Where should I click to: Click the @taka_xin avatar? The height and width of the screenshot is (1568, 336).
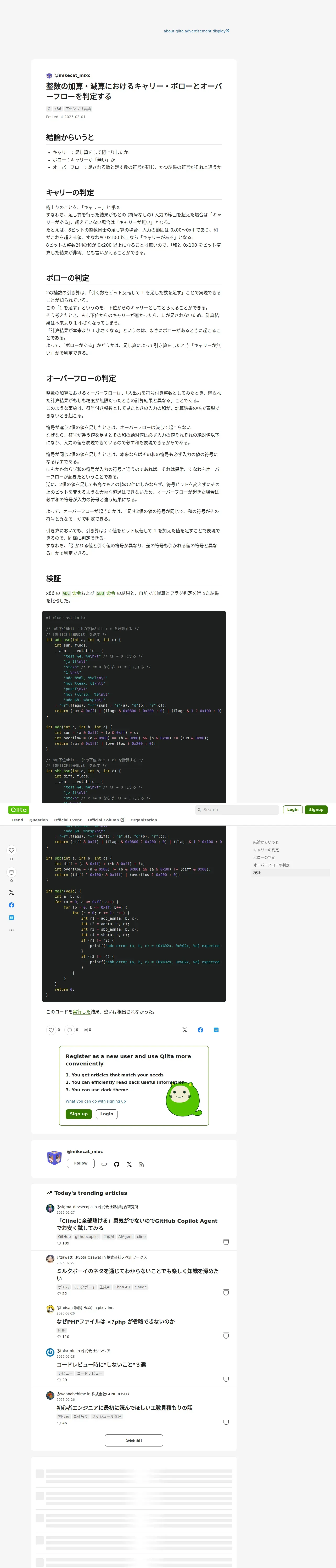[50, 1352]
